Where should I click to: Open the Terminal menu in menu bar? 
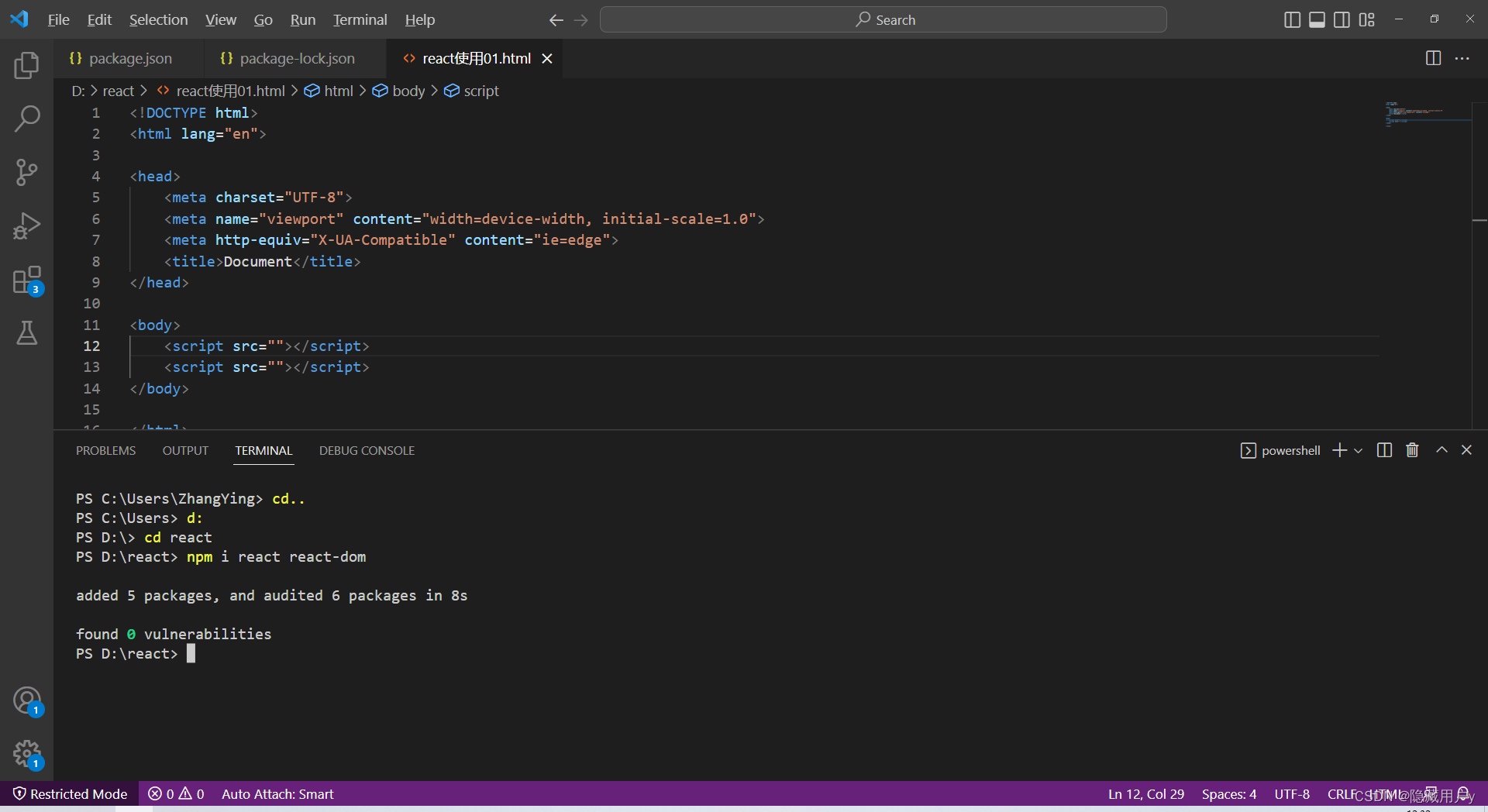click(360, 19)
